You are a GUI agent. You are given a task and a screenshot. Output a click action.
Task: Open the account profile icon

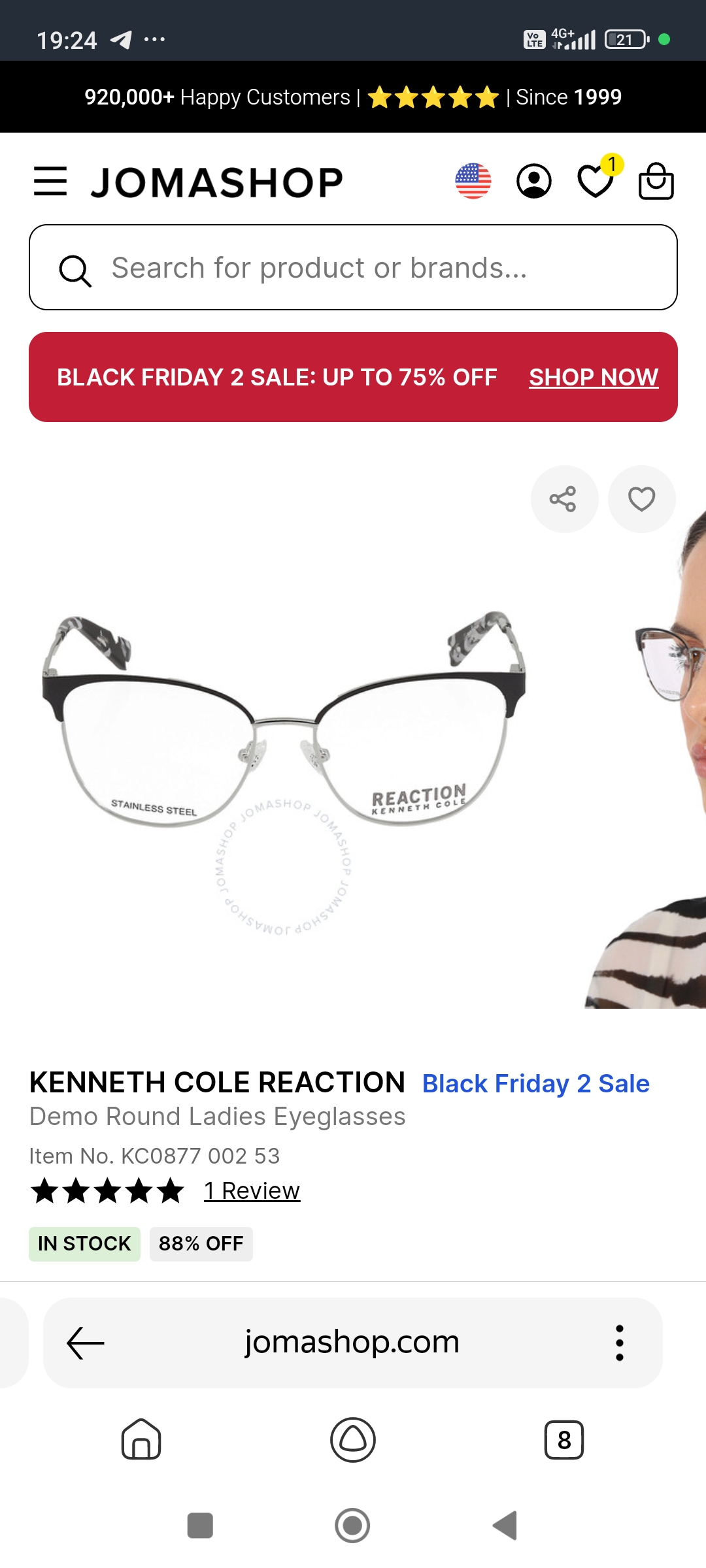tap(534, 181)
